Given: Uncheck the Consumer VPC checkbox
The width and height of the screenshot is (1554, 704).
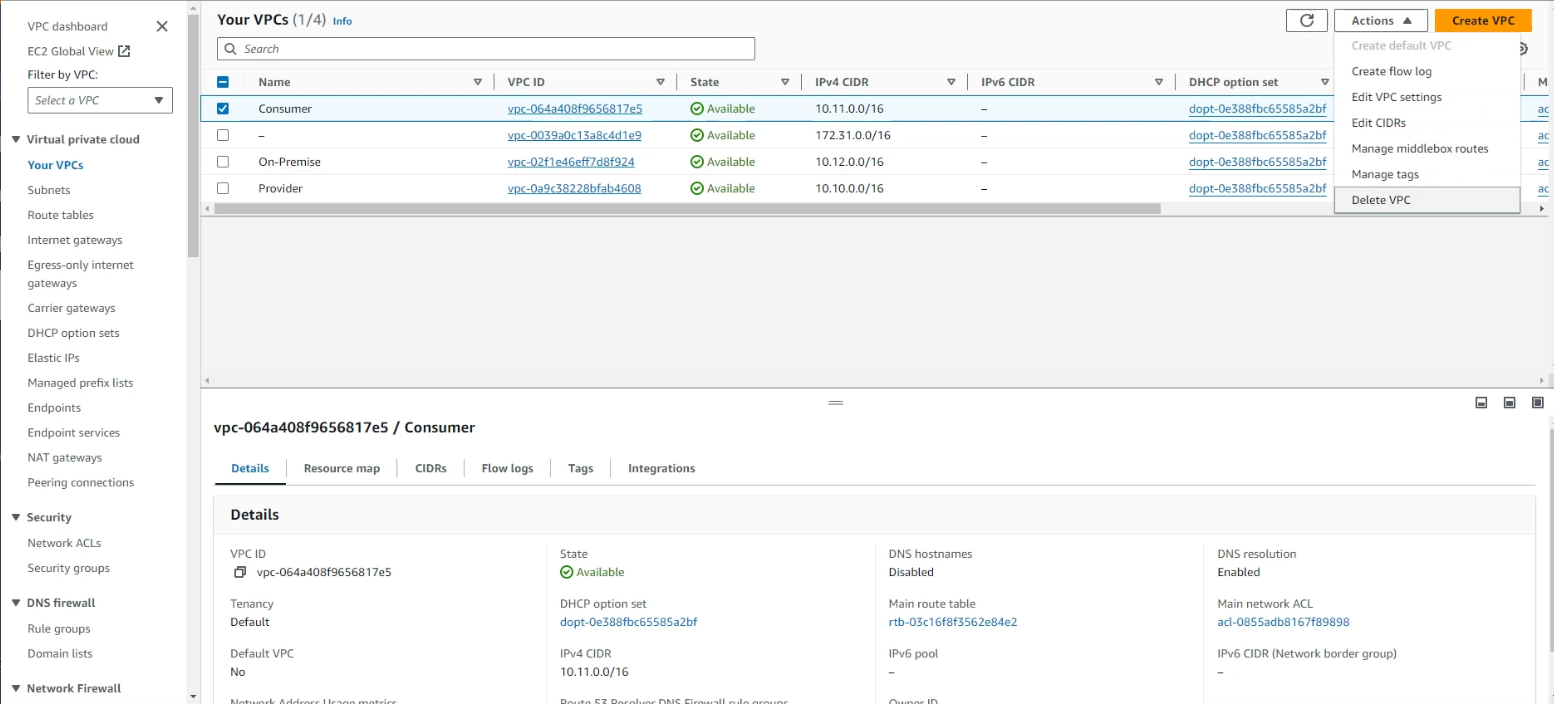Looking at the screenshot, I should (223, 109).
